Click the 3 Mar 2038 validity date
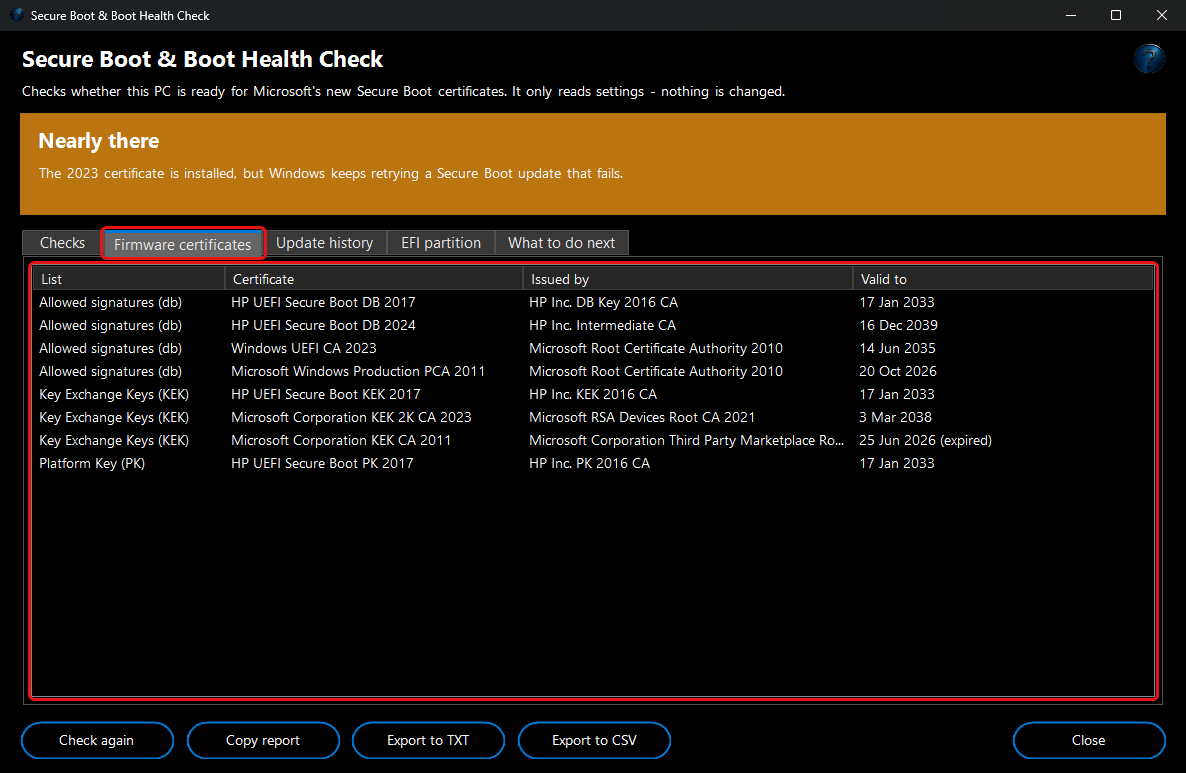Viewport: 1186px width, 773px height. click(x=895, y=418)
